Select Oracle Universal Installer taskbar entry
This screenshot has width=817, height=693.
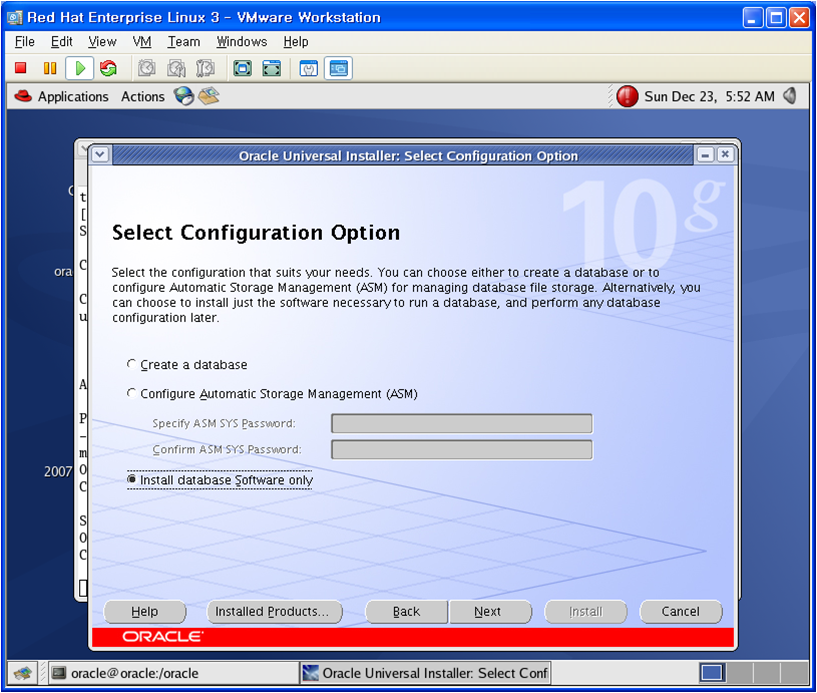tap(425, 673)
